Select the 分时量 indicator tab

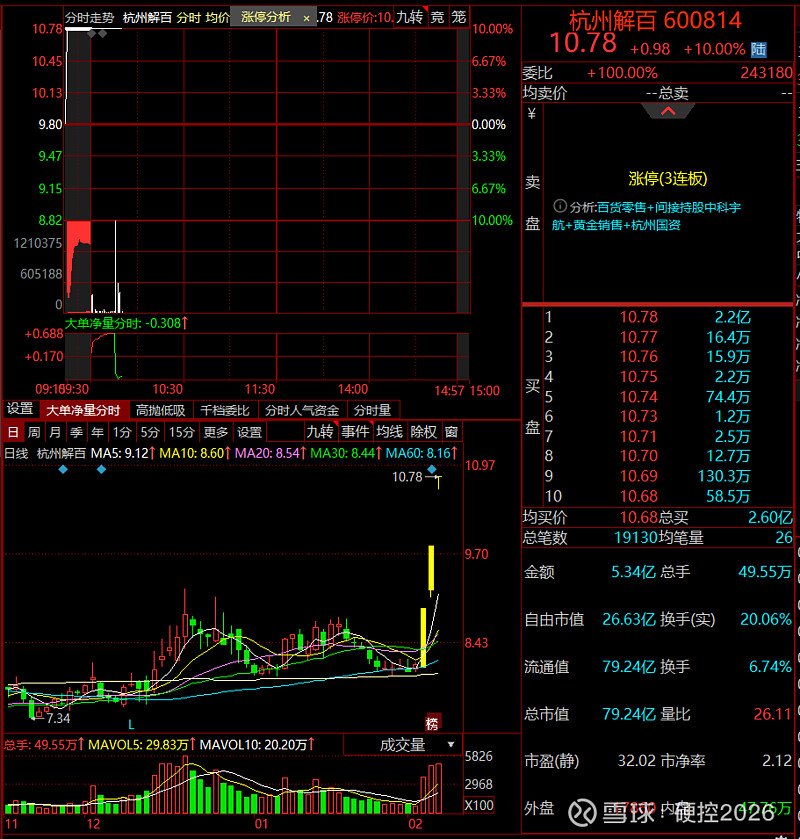click(x=372, y=410)
